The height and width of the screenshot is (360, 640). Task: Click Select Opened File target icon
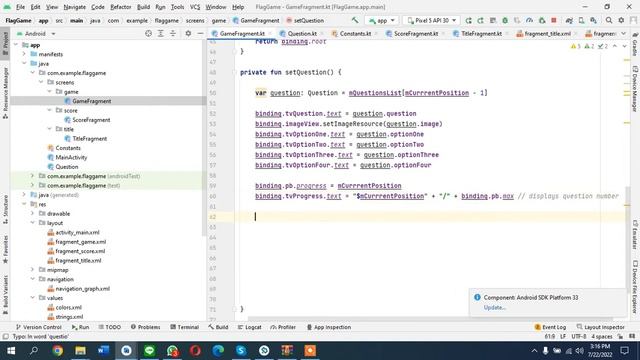[148, 33]
